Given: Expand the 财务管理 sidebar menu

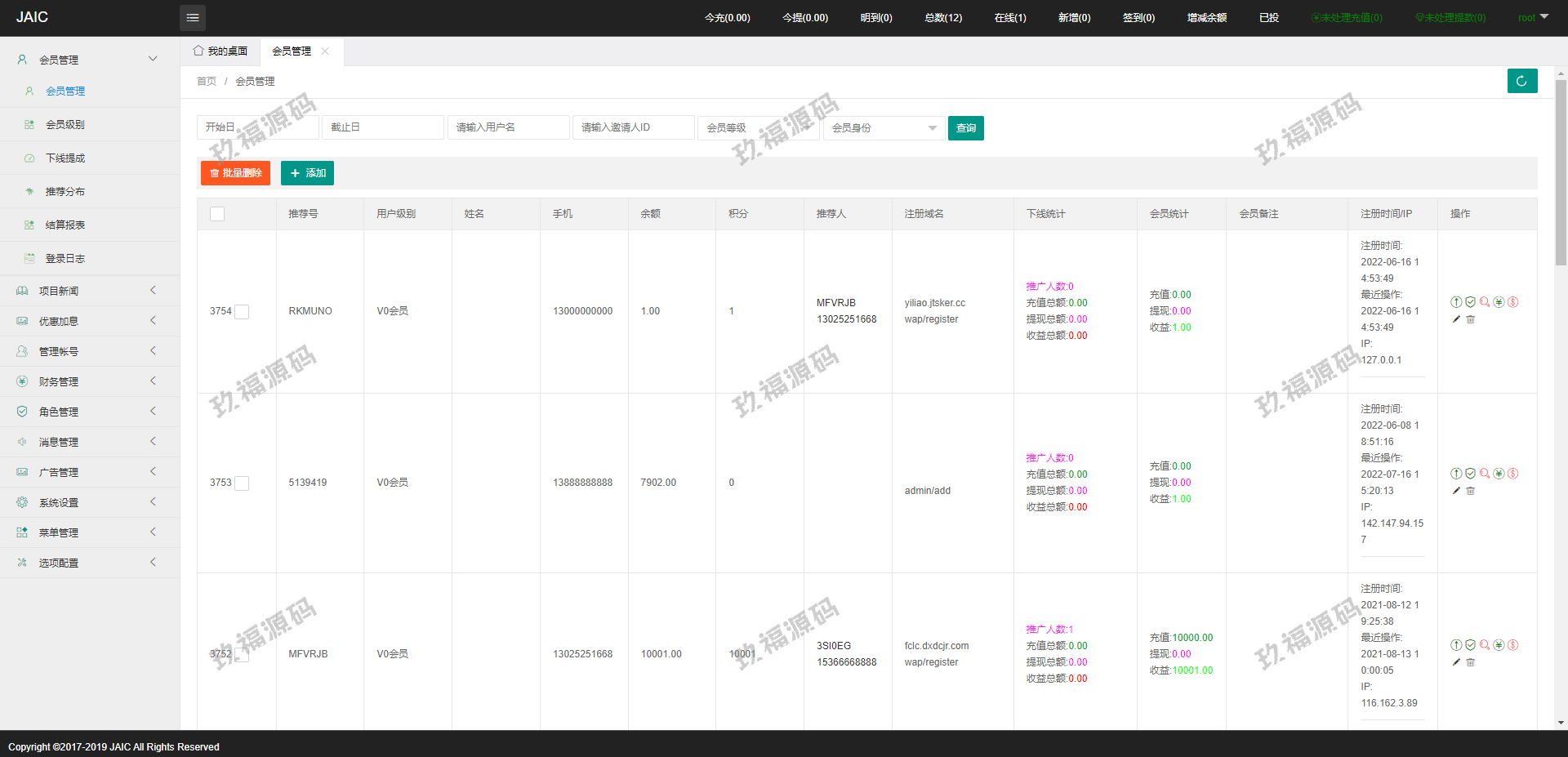Looking at the screenshot, I should [88, 381].
